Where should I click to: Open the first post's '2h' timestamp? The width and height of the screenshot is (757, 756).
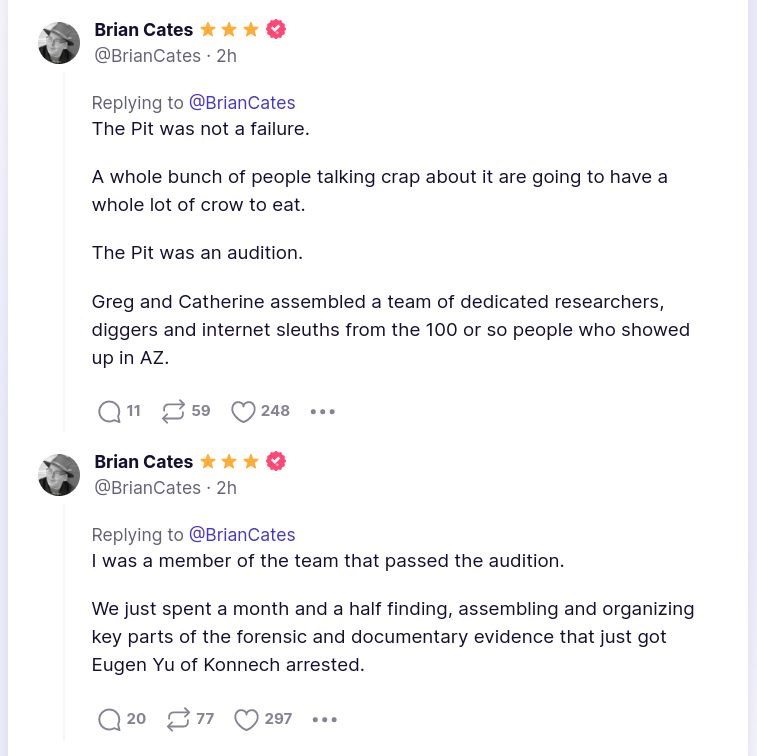coord(227,56)
